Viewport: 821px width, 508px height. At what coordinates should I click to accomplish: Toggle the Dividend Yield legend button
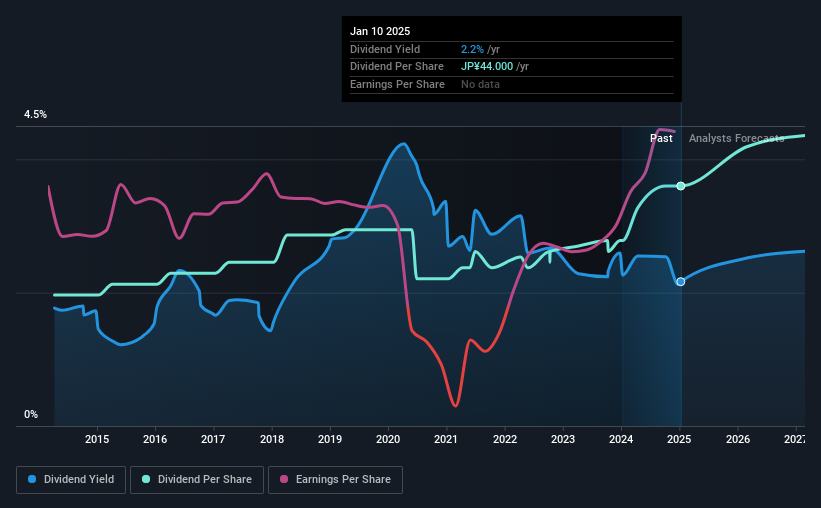tap(71, 479)
